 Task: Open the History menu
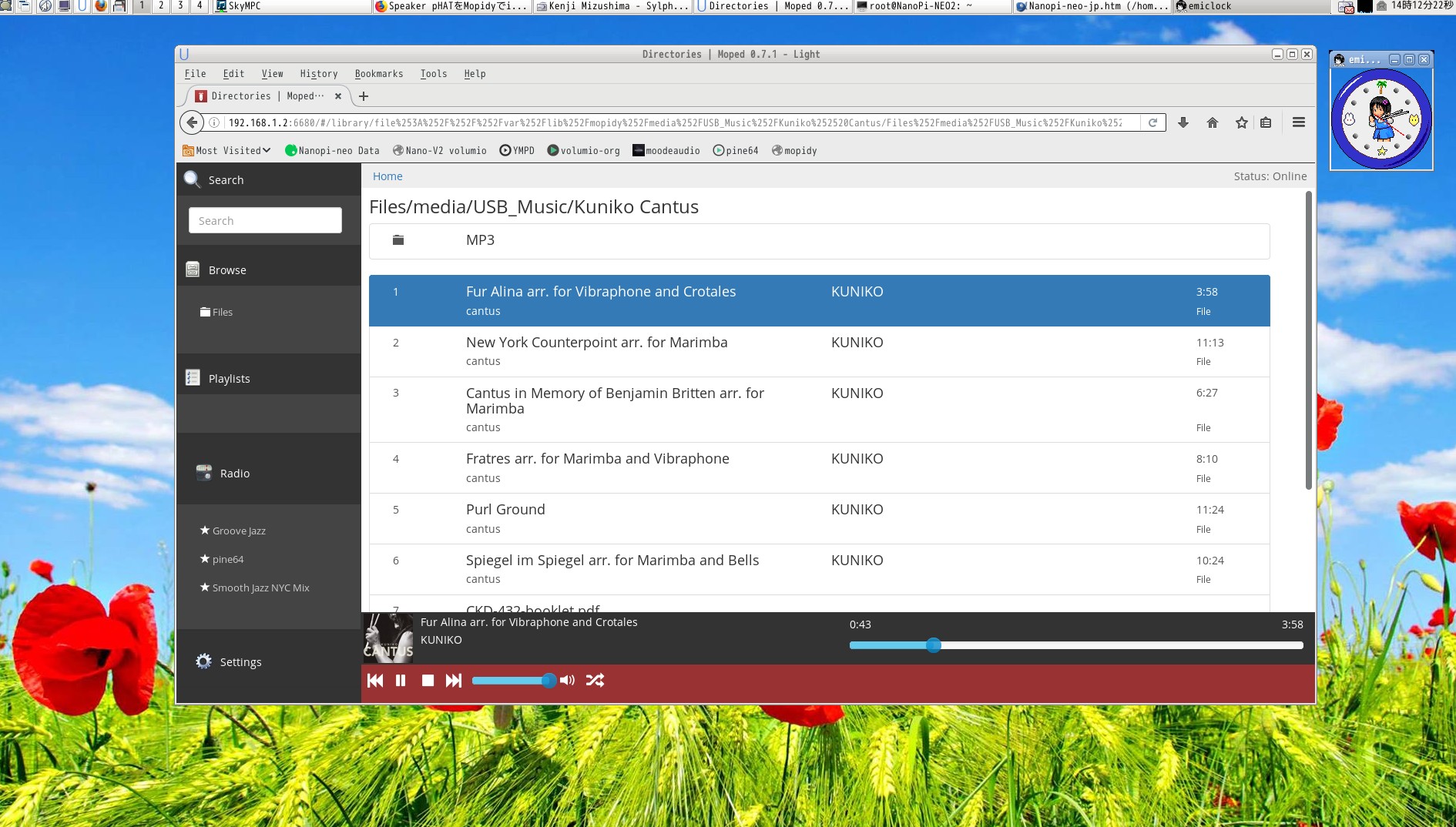(x=318, y=74)
